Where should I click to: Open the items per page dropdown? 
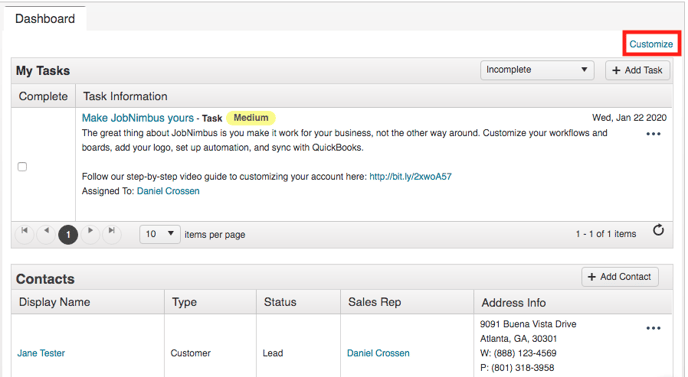[x=160, y=234]
